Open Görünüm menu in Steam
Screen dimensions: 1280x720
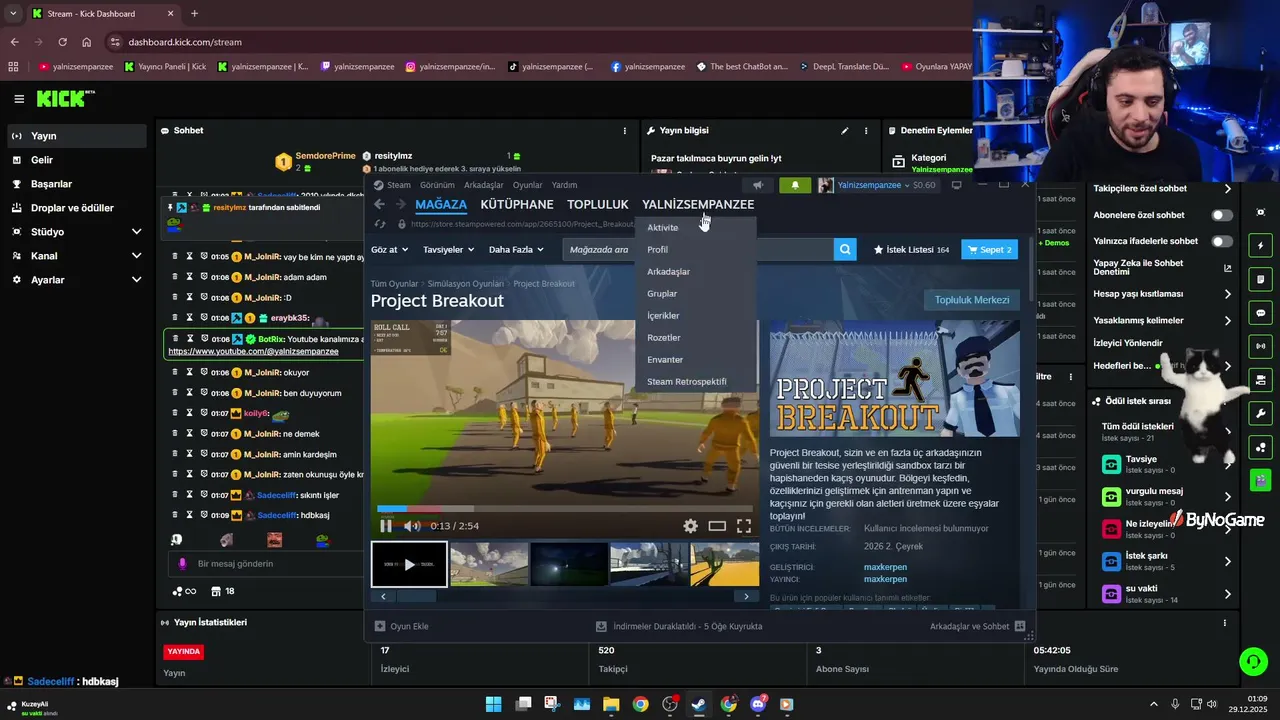(437, 185)
